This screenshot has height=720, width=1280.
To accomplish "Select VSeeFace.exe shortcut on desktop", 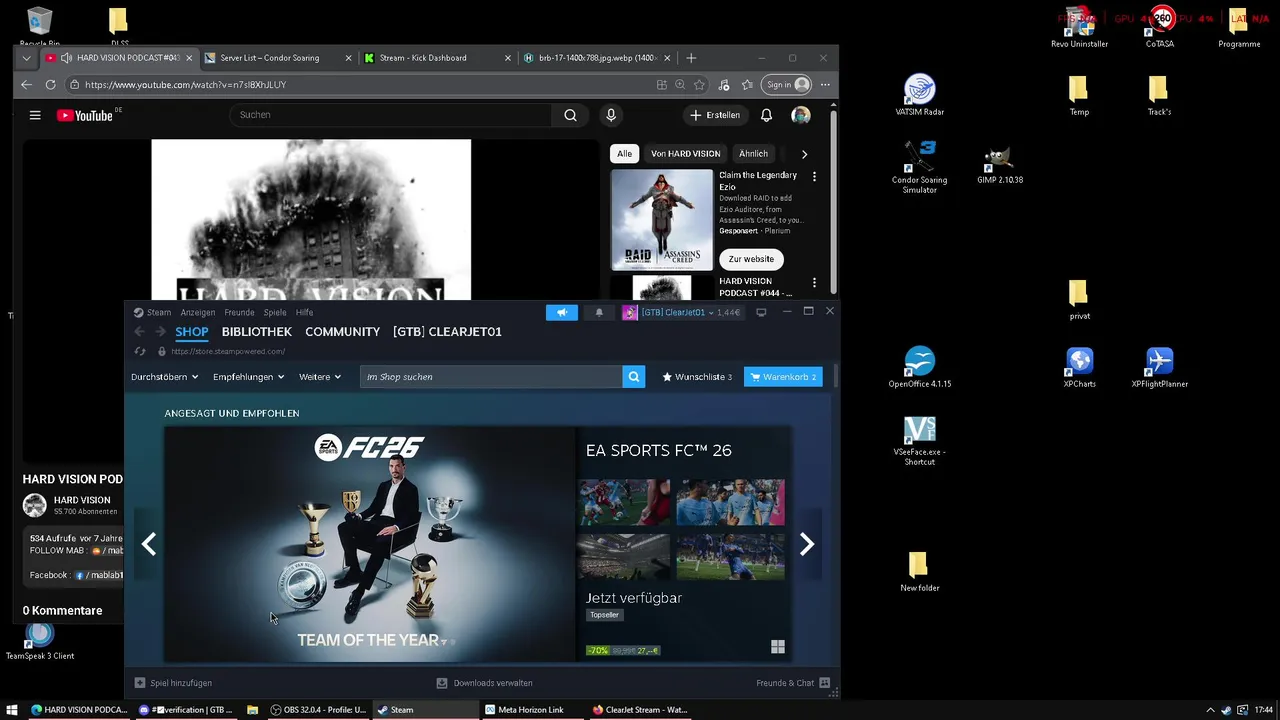I will [920, 442].
